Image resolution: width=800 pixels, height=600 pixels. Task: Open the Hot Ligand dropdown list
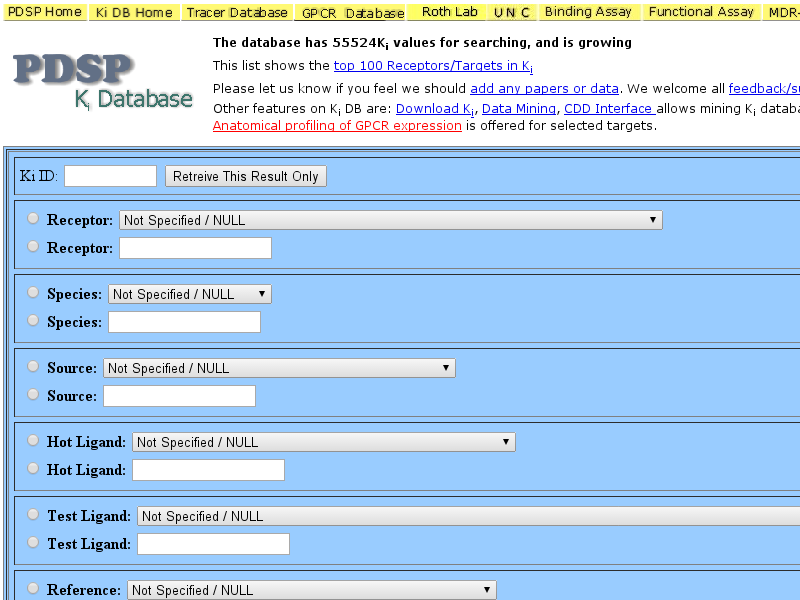click(323, 442)
